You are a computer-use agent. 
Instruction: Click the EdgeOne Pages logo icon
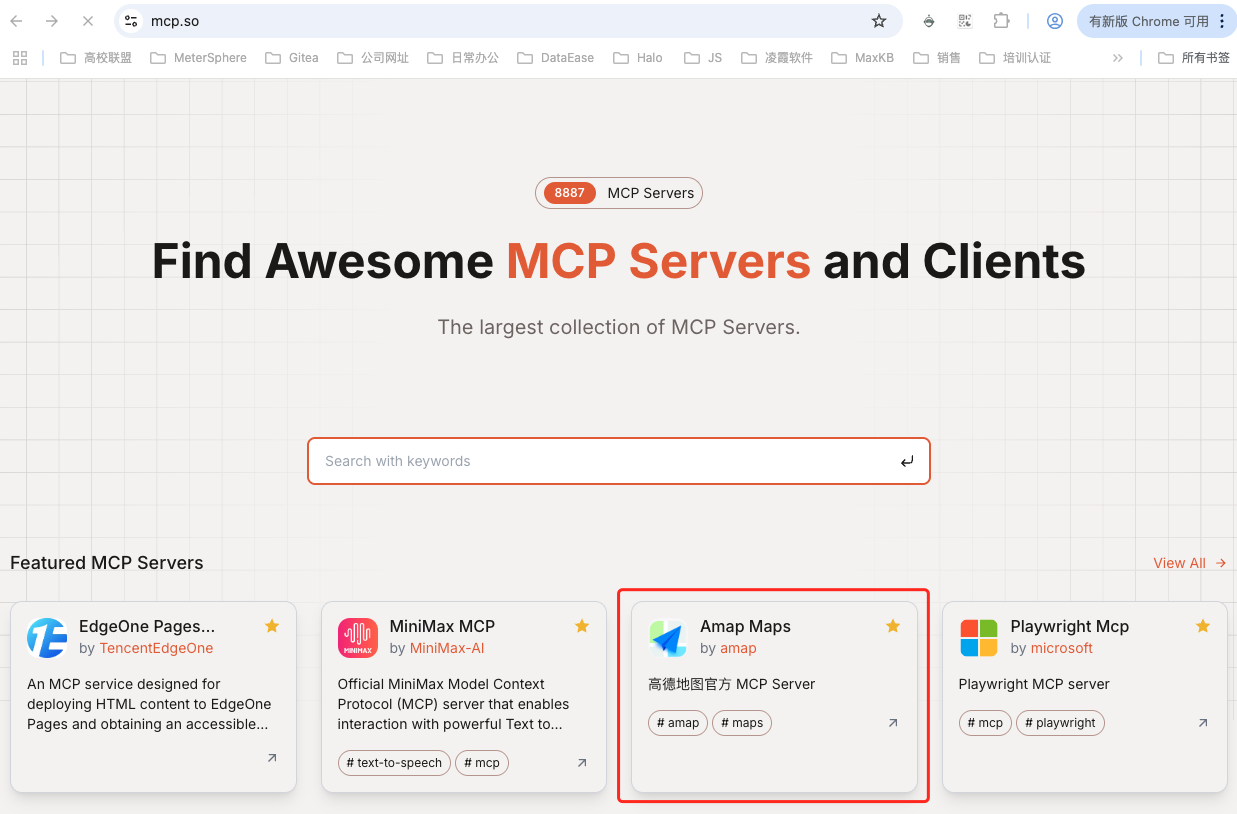(x=46, y=637)
